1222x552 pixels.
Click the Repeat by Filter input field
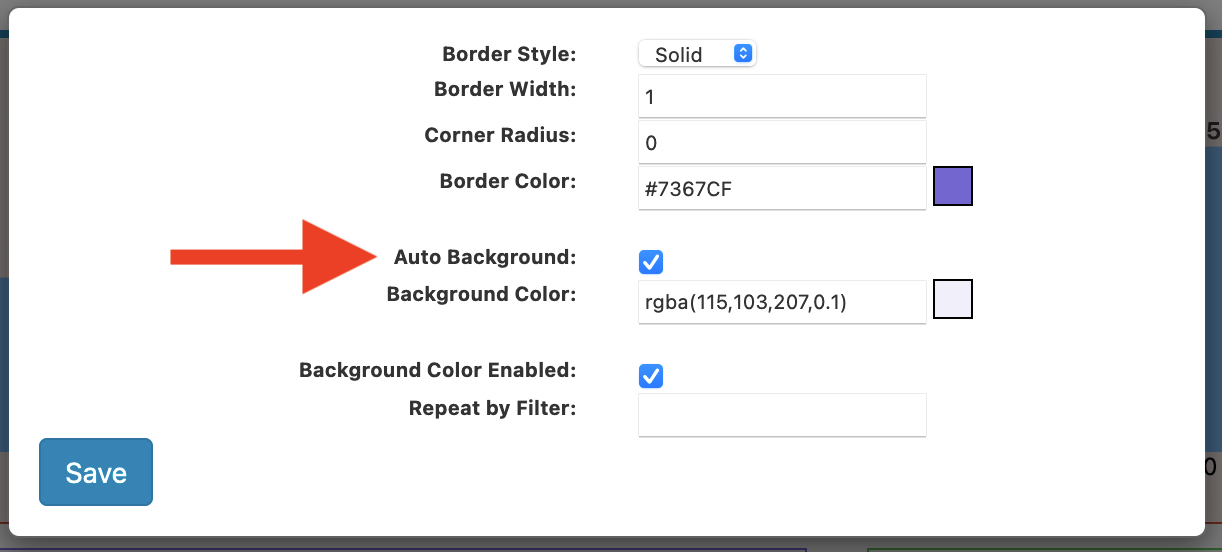[782, 415]
